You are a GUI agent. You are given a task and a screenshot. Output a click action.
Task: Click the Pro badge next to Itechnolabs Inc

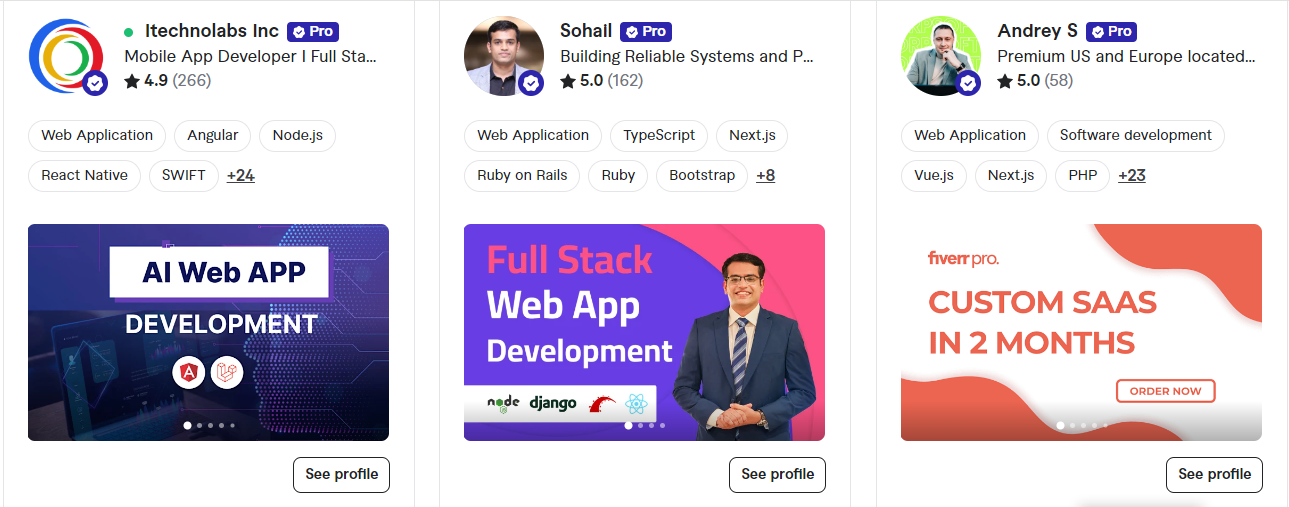click(x=313, y=31)
